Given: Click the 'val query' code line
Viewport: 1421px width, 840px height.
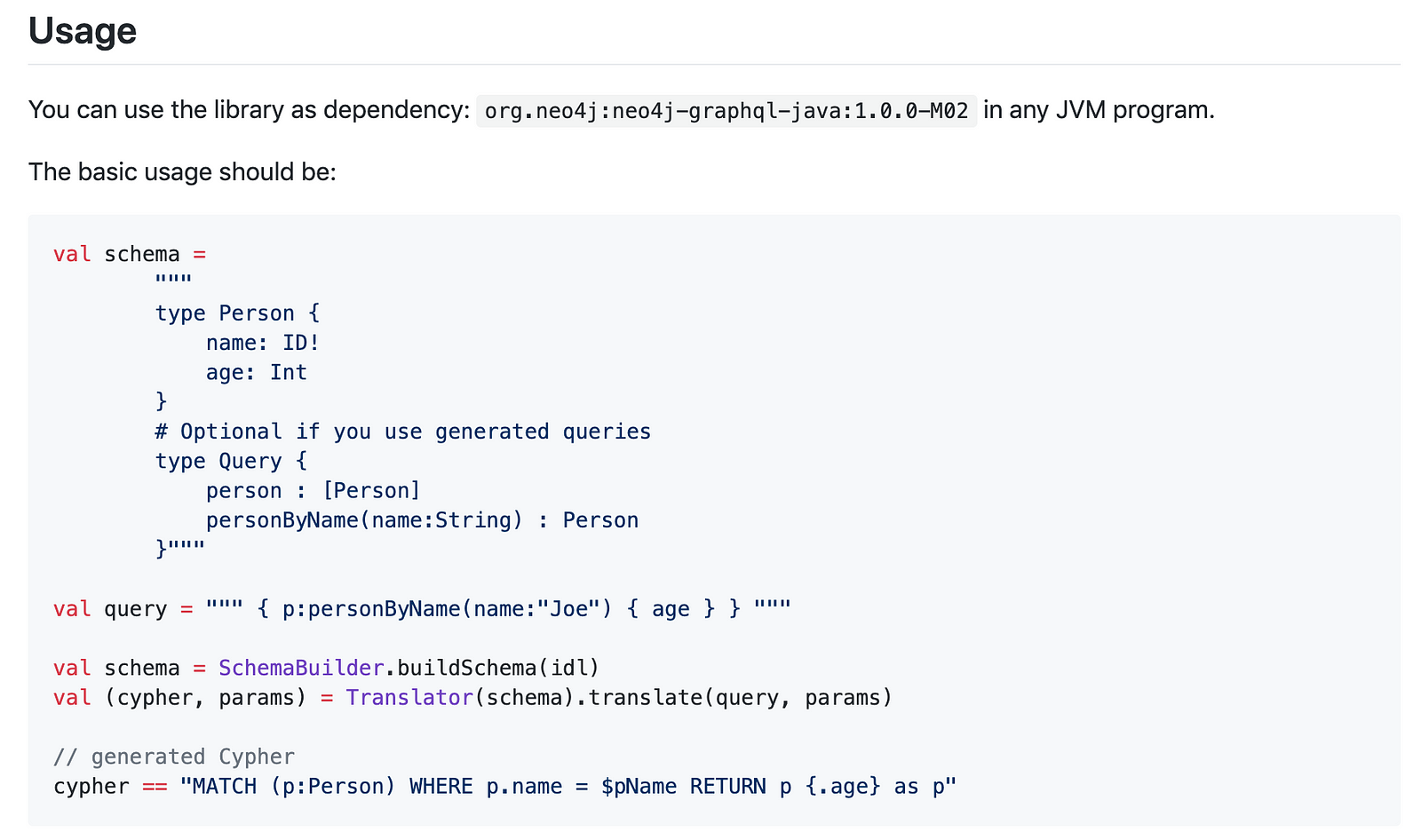Looking at the screenshot, I should (422, 609).
